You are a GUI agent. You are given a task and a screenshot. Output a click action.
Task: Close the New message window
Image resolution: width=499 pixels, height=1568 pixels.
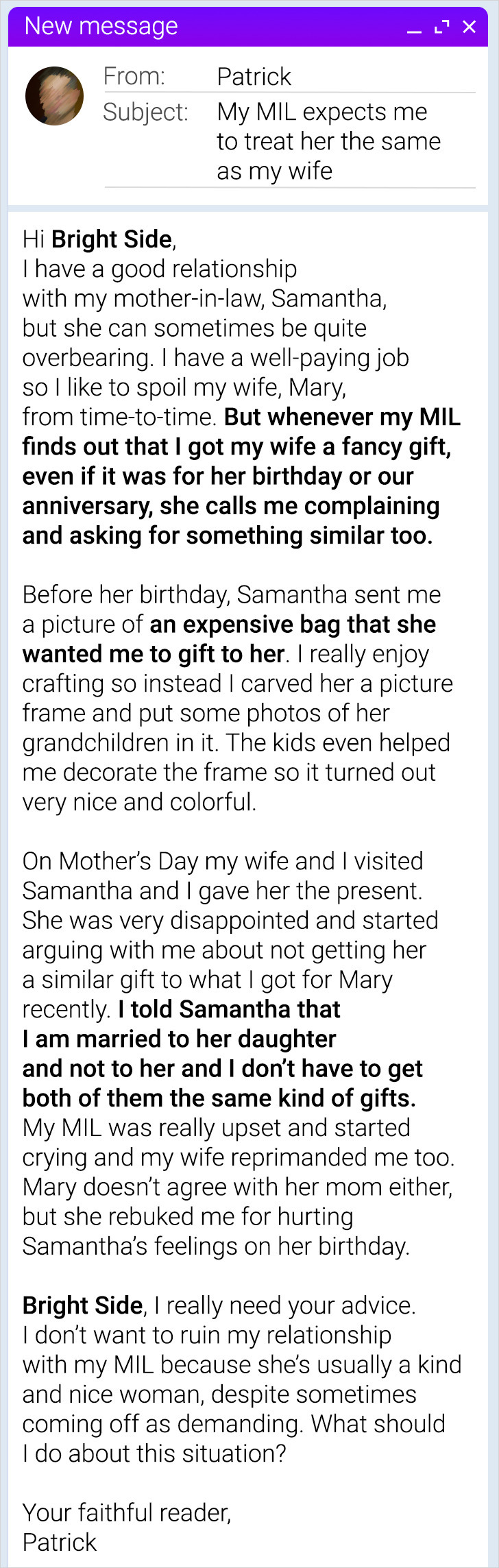(x=470, y=27)
